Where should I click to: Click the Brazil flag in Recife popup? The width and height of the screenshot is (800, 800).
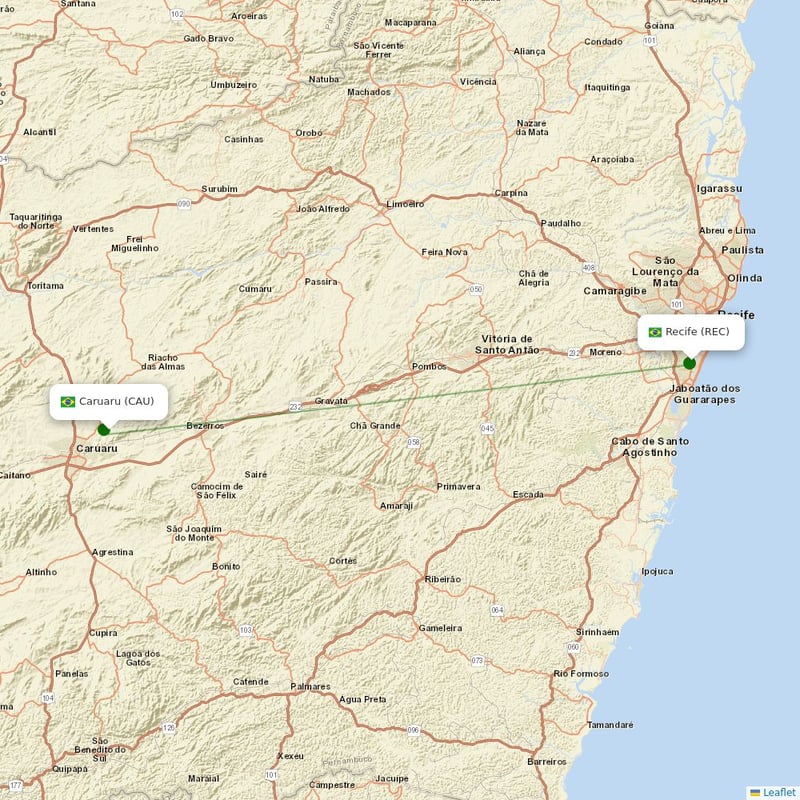tap(655, 332)
